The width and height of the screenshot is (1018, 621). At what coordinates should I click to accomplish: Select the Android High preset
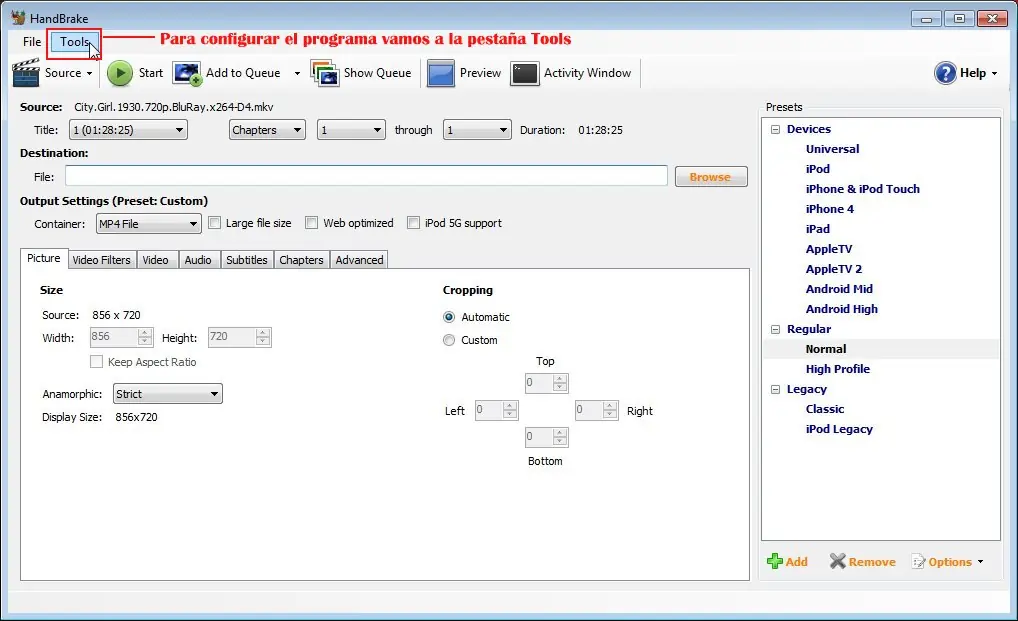coord(841,309)
